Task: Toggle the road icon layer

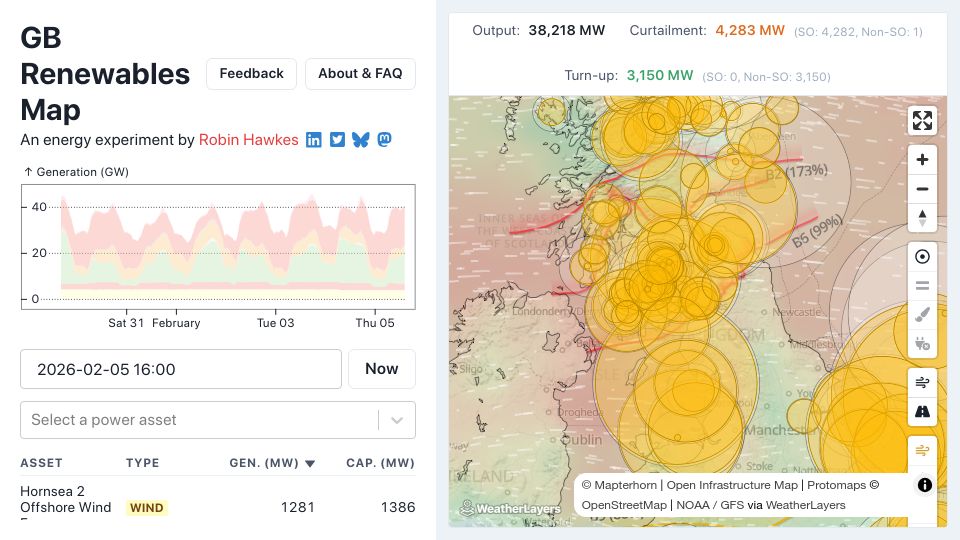Action: [922, 411]
